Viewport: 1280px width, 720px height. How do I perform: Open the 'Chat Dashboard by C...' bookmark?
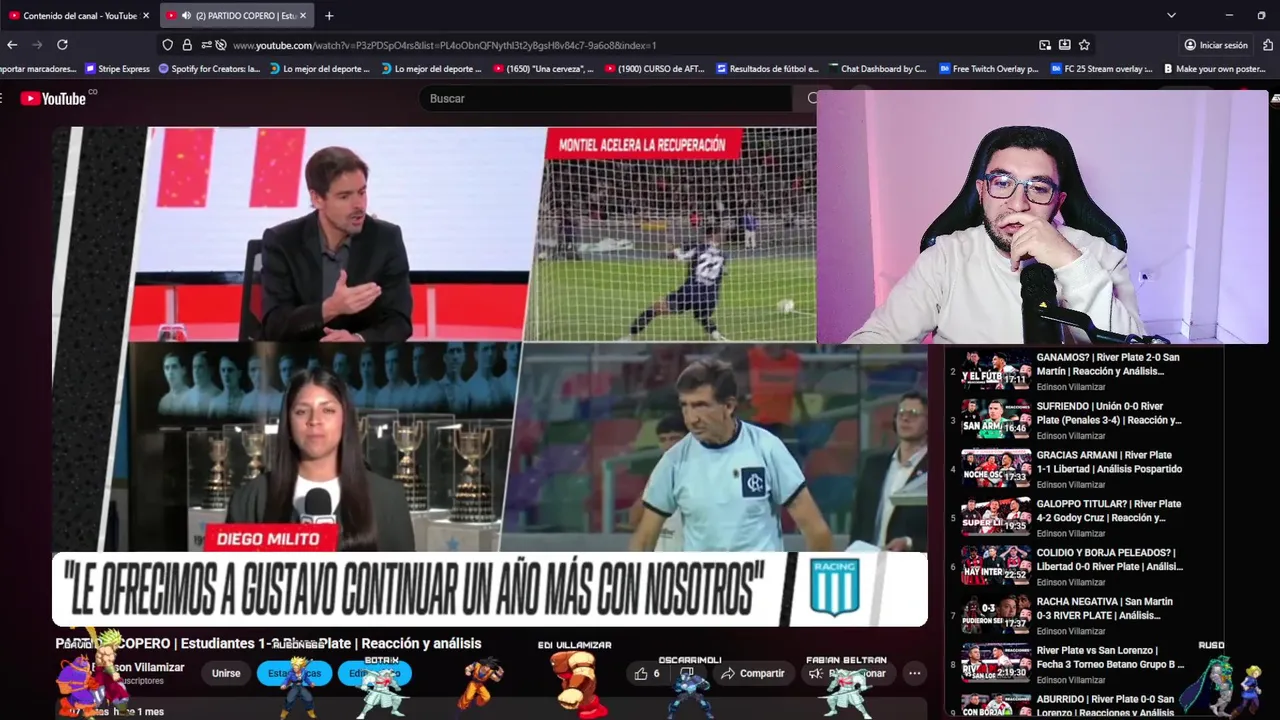tap(877, 69)
